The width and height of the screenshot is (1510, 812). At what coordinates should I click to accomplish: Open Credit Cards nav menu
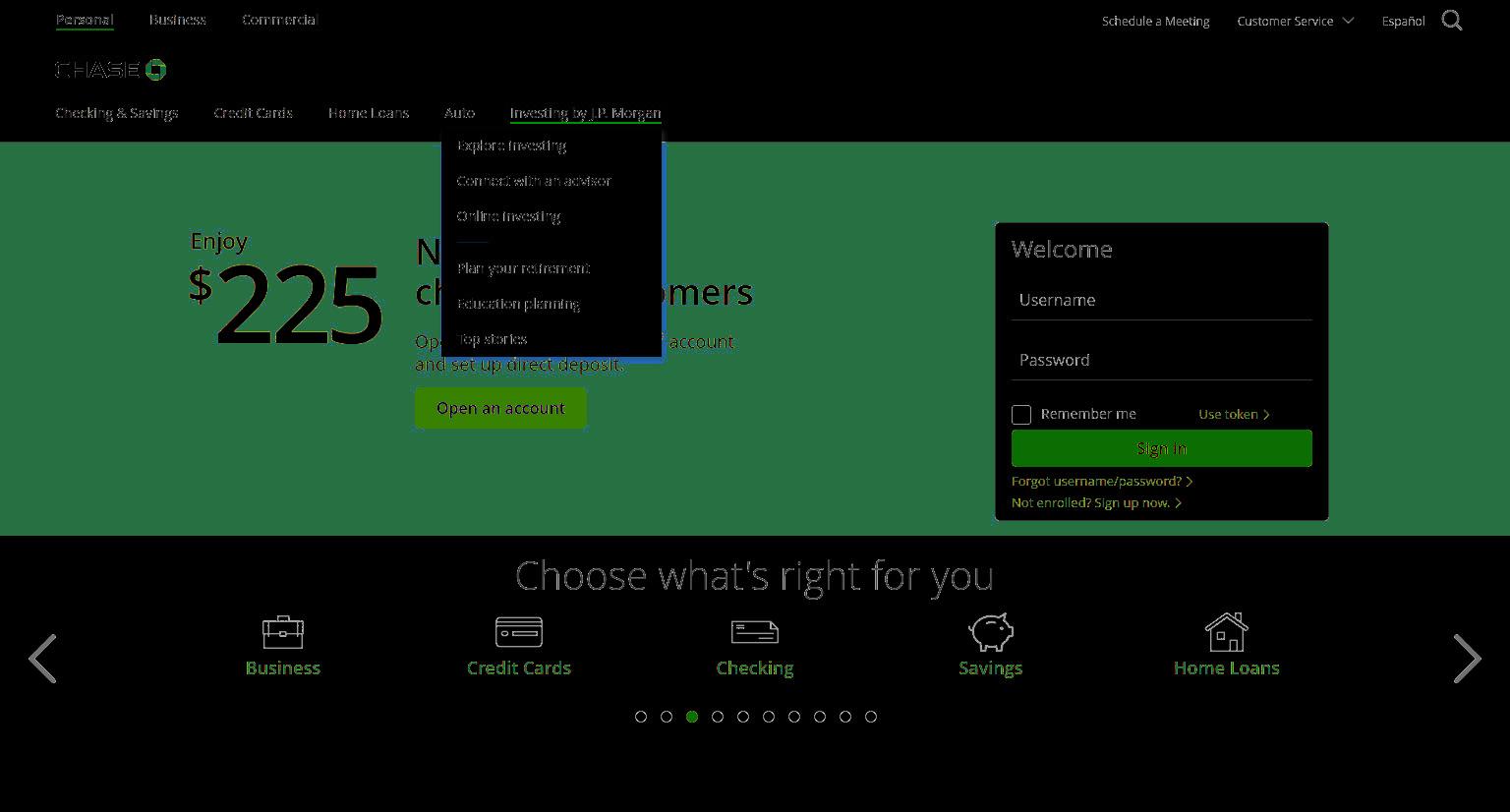point(254,113)
